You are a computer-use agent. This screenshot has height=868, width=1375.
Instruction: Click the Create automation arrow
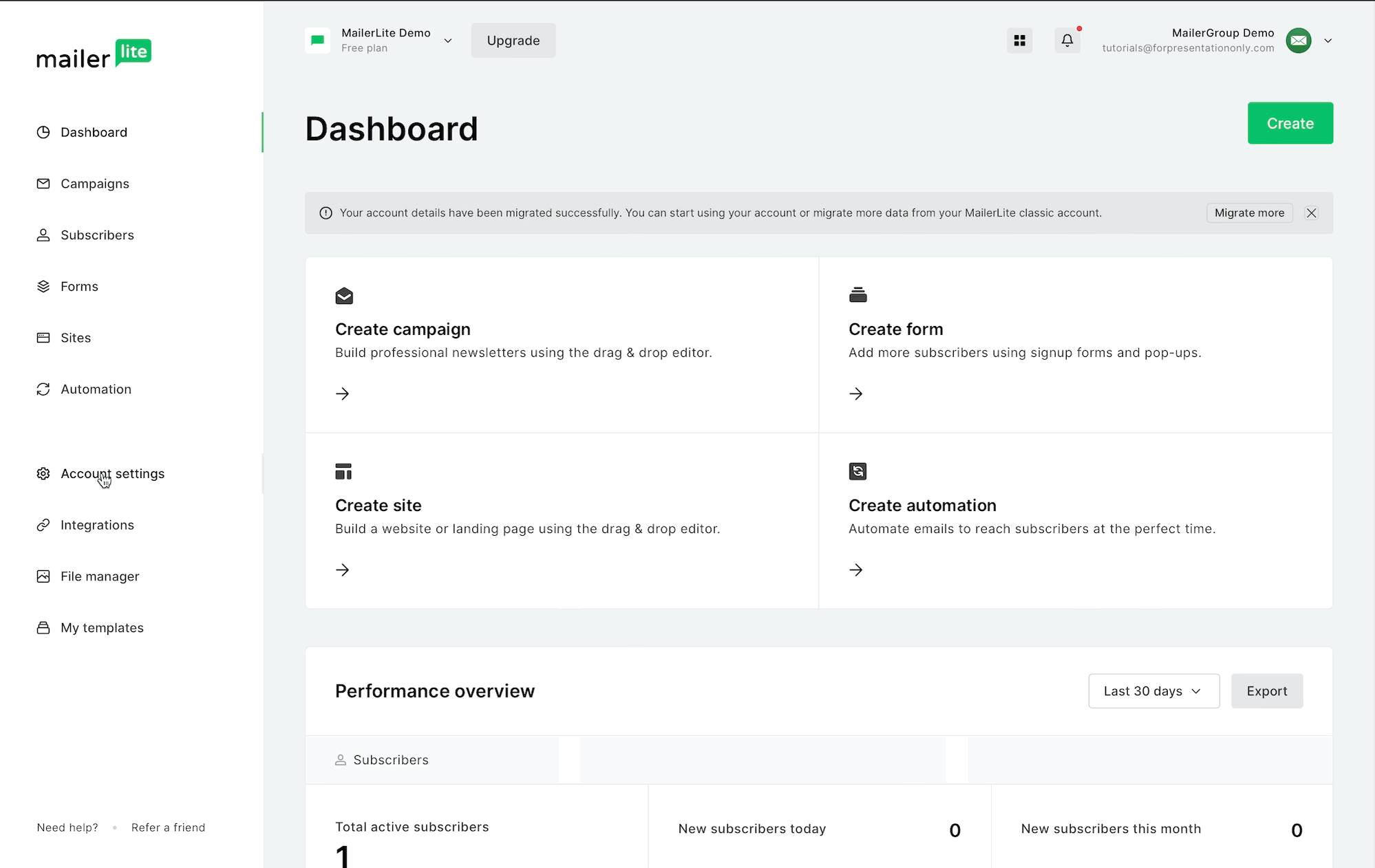pyautogui.click(x=855, y=569)
